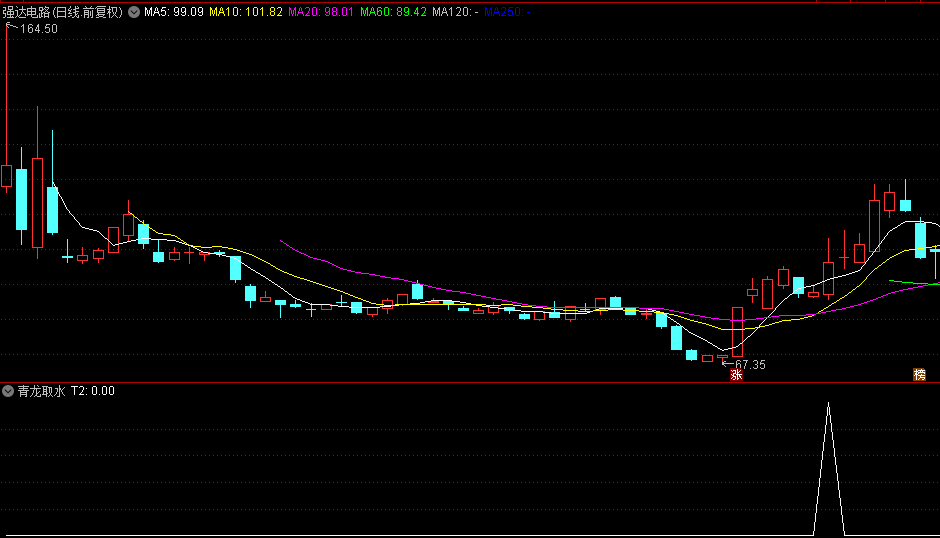Click the 67.35 low price annotation

[x=750, y=365]
